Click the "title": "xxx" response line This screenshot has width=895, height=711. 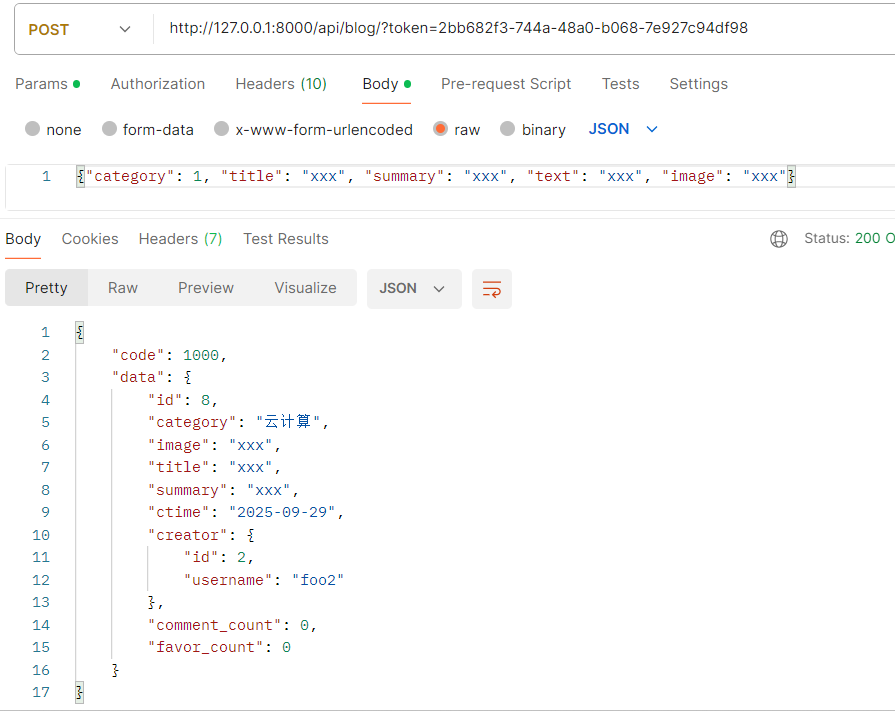pyautogui.click(x=214, y=467)
